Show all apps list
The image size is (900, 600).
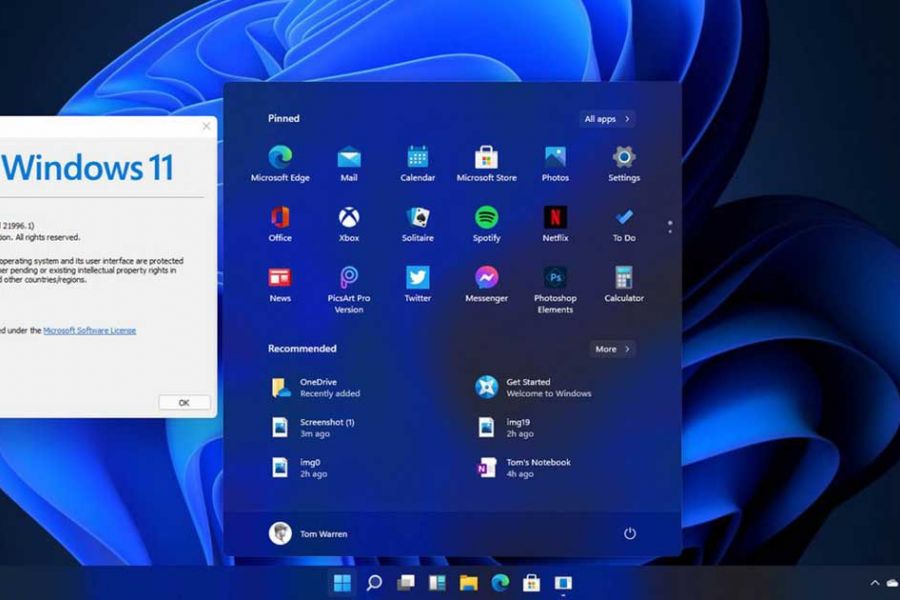[607, 119]
